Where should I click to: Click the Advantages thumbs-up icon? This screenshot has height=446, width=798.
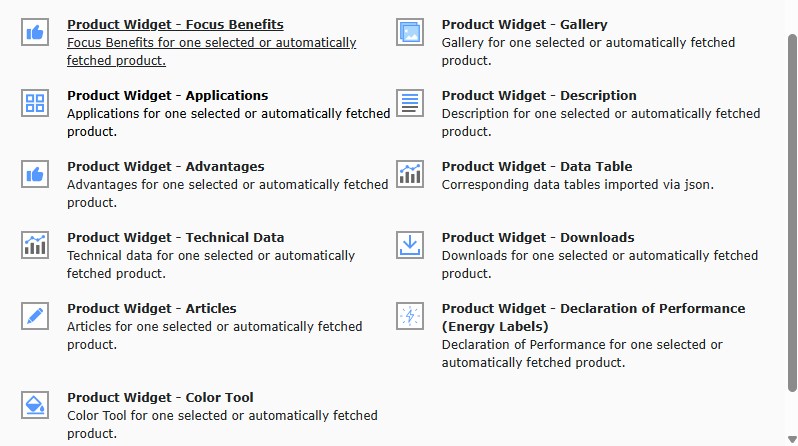[x=35, y=174]
